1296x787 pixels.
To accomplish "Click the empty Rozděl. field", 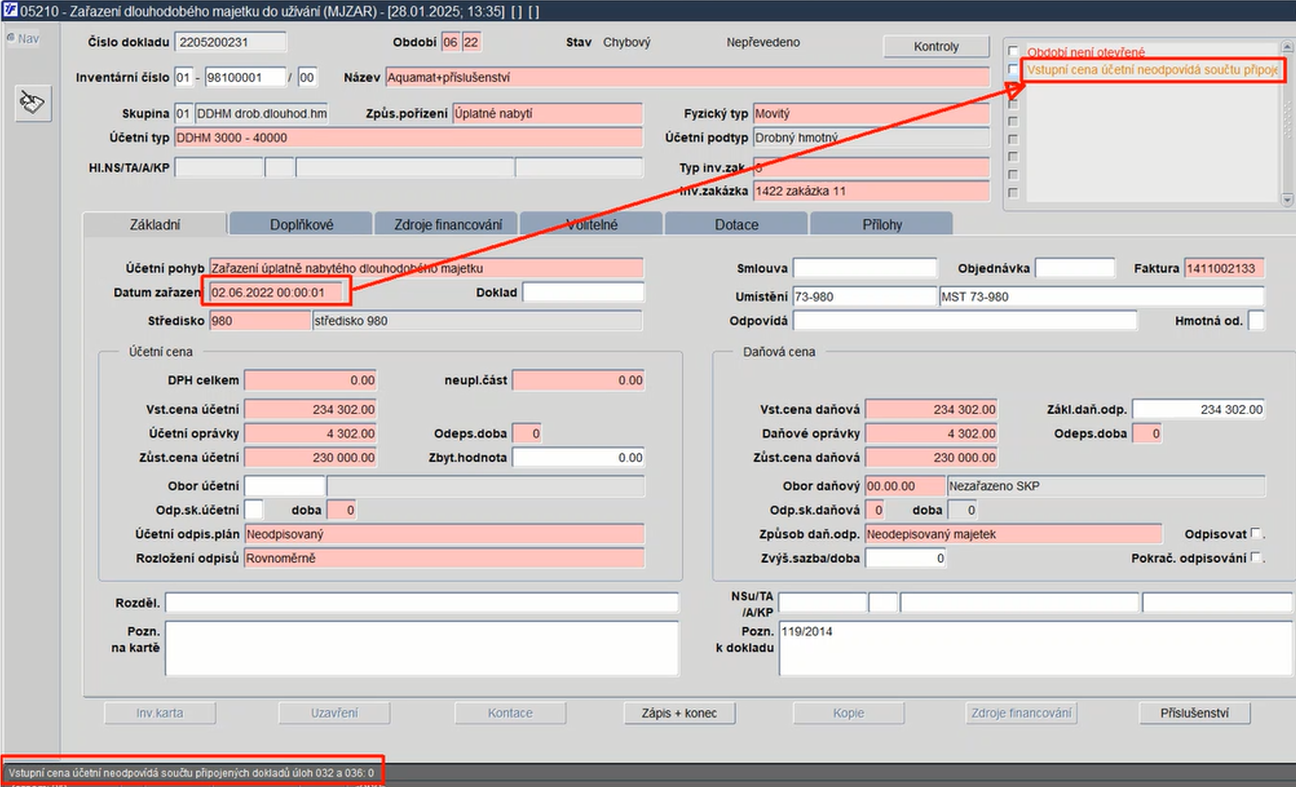I will tap(421, 602).
